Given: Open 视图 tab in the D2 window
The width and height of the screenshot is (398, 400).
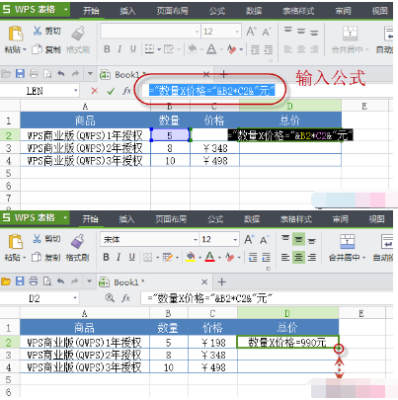Looking at the screenshot, I should click(376, 219).
